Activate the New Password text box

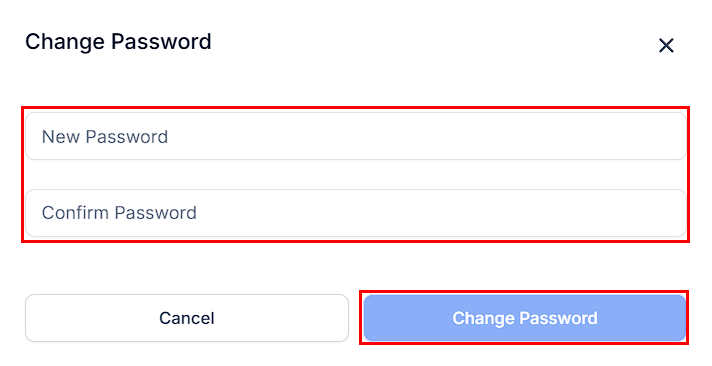[356, 136]
